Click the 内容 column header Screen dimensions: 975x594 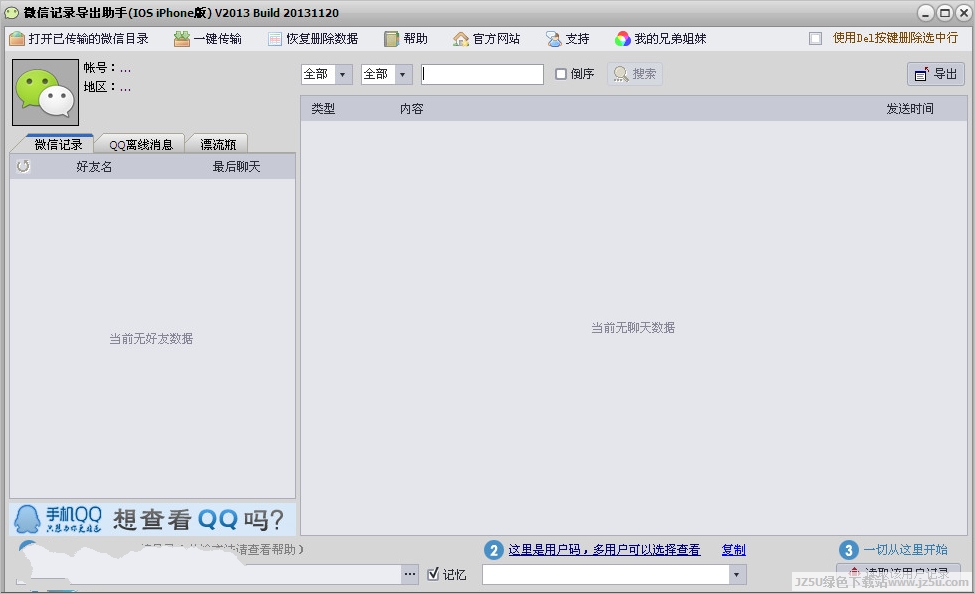pyautogui.click(x=412, y=109)
